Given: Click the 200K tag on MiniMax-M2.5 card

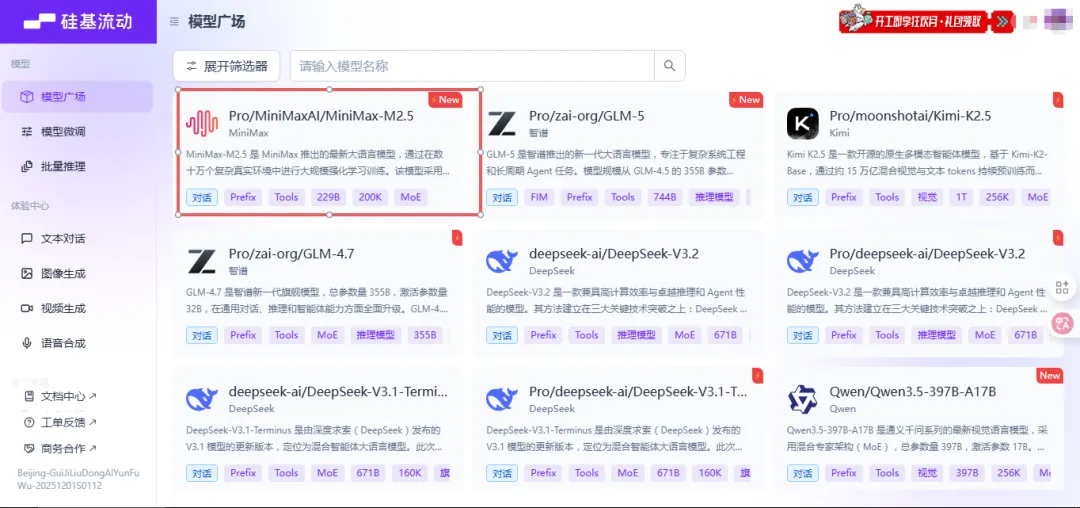Looking at the screenshot, I should pyautogui.click(x=370, y=198).
